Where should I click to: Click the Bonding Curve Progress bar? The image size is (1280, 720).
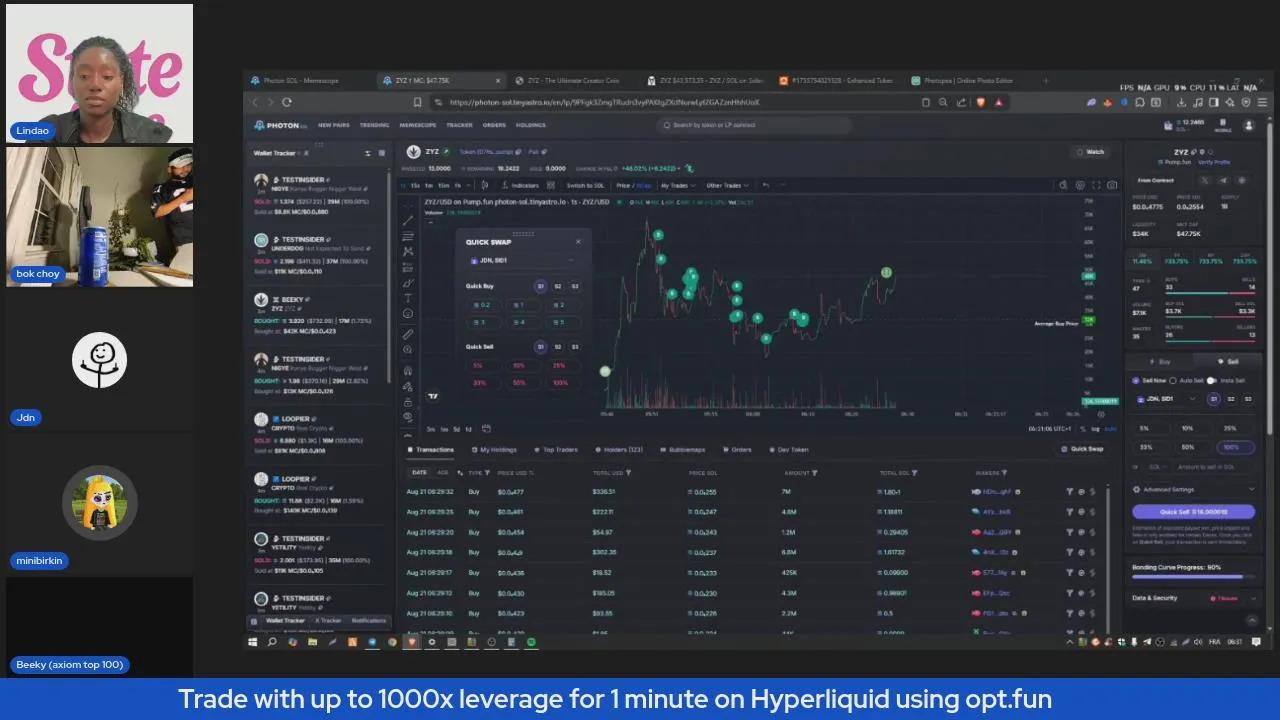tap(1194, 577)
